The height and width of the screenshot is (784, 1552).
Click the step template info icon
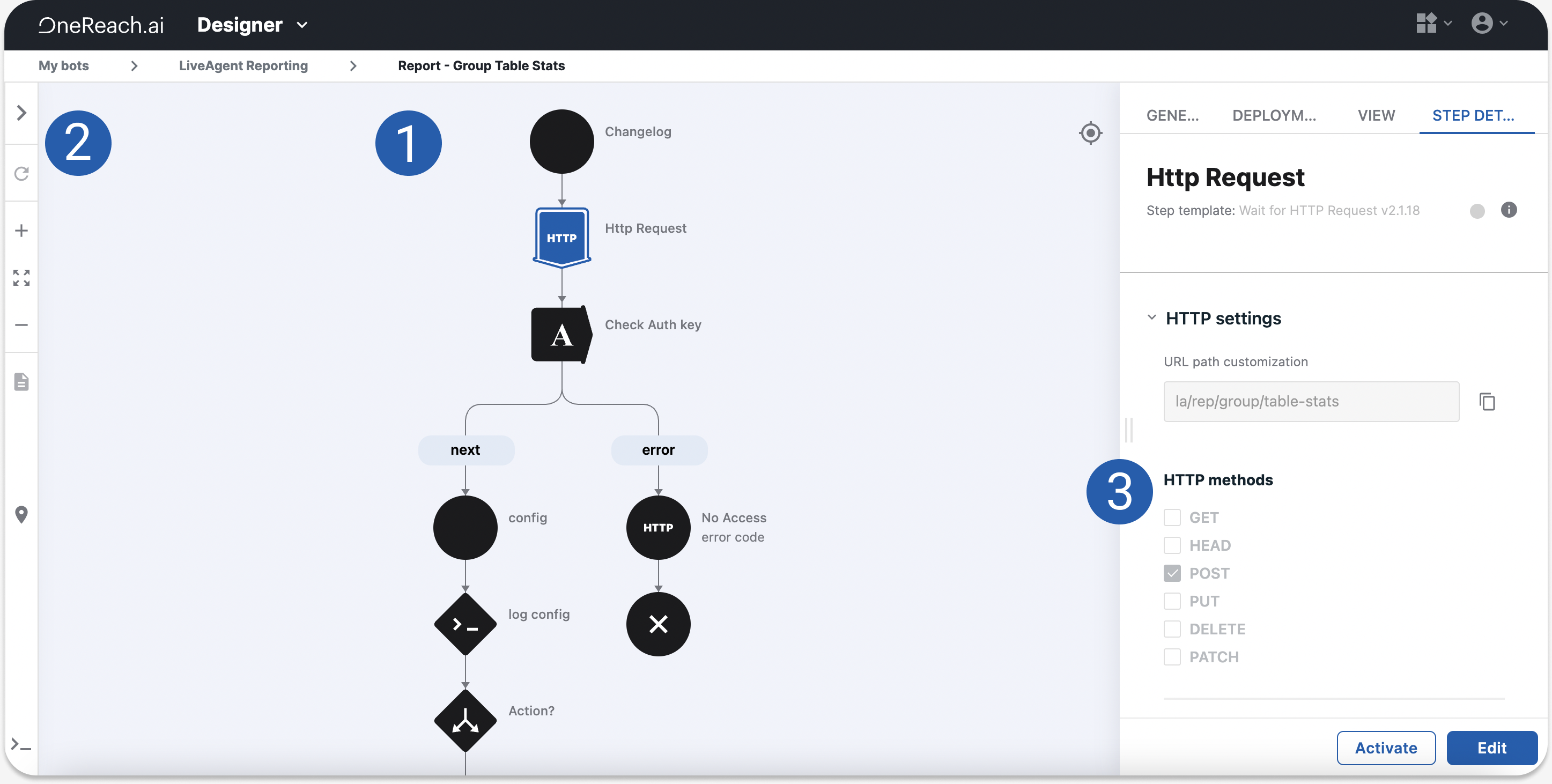click(1508, 210)
